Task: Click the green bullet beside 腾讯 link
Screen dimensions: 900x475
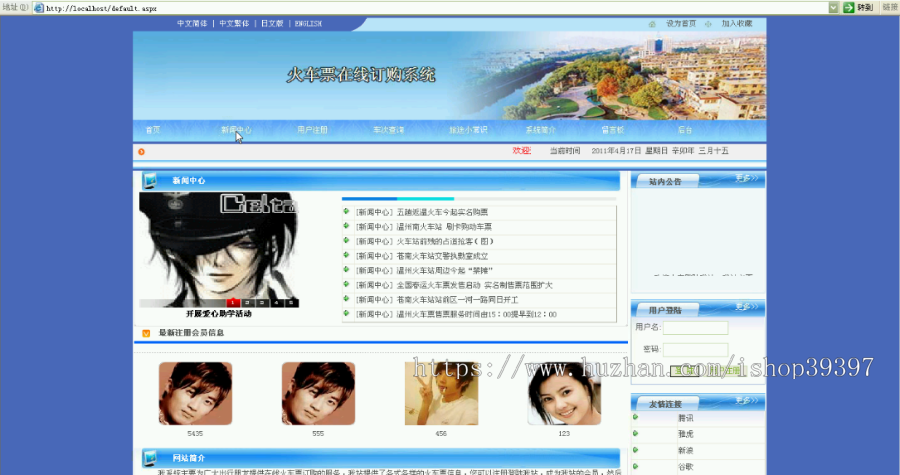Action: 635,417
